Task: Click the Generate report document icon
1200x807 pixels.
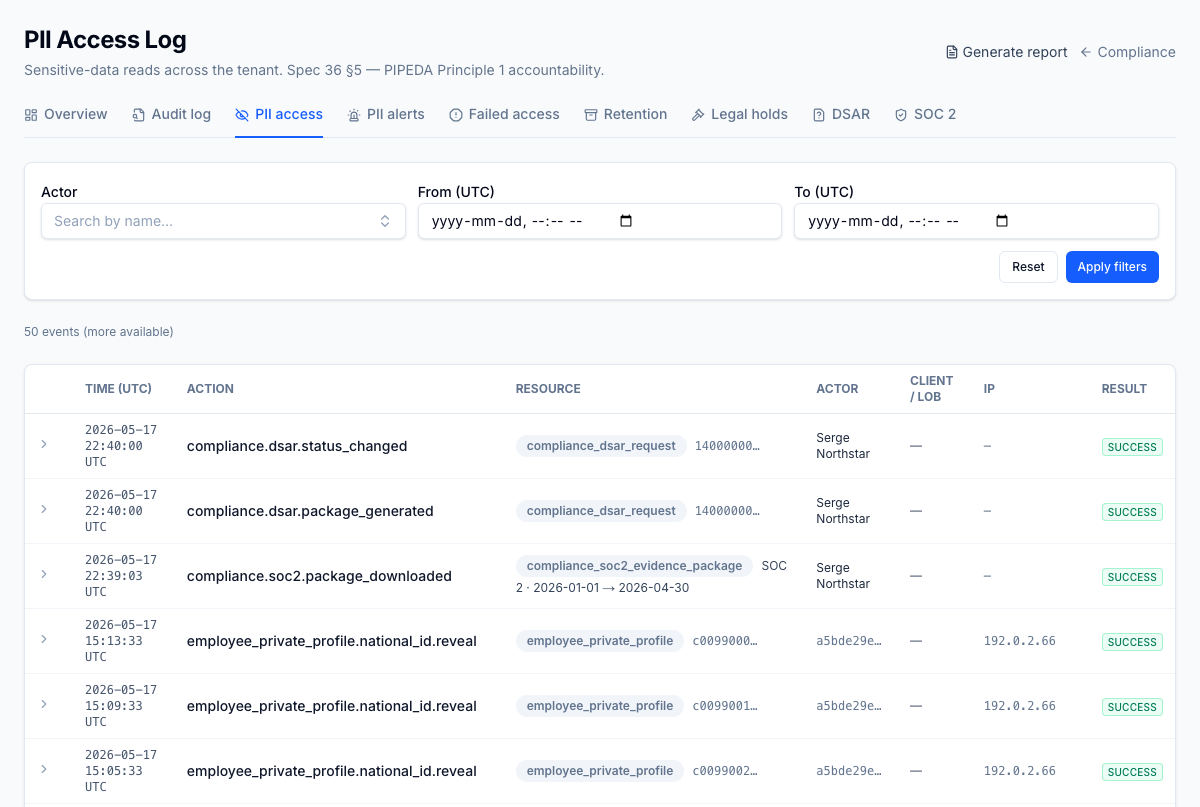Action: [952, 52]
